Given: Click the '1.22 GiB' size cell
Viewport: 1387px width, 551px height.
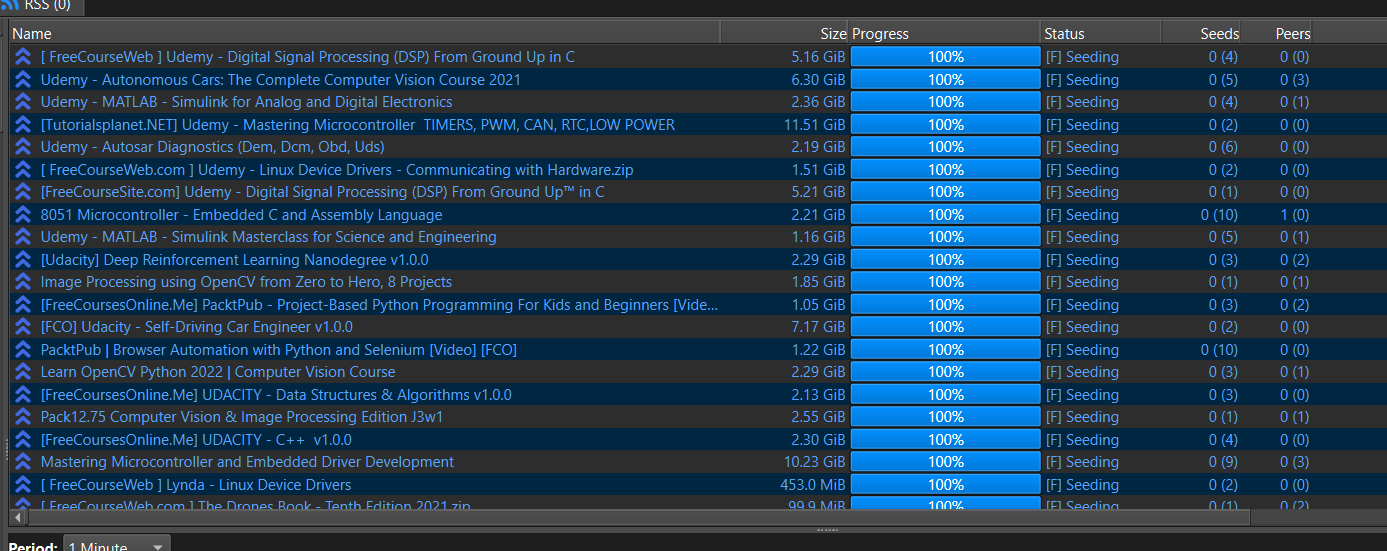Looking at the screenshot, I should click(819, 350).
